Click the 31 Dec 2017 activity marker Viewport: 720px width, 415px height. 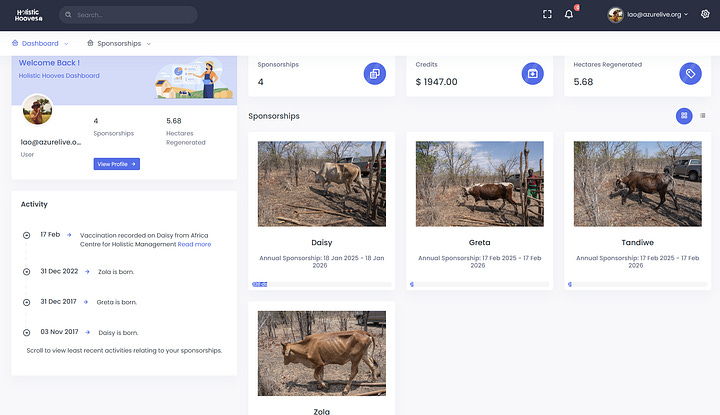click(27, 302)
